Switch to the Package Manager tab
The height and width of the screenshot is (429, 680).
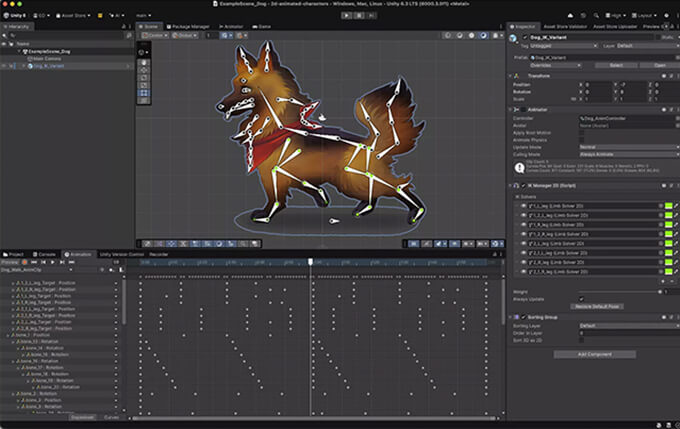[185, 26]
